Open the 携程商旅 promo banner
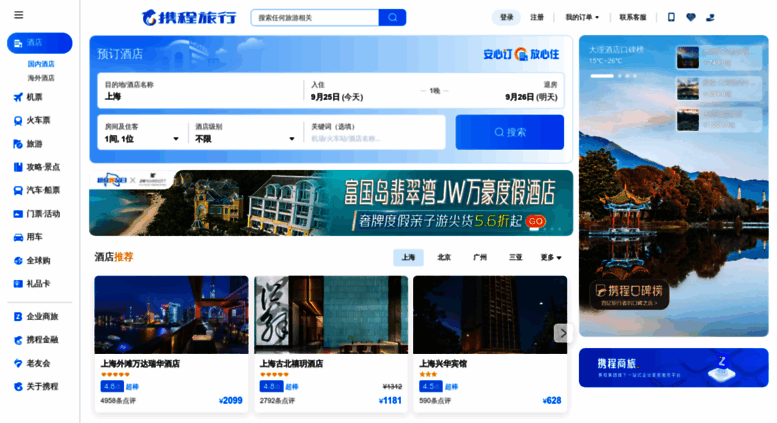 [x=673, y=368]
